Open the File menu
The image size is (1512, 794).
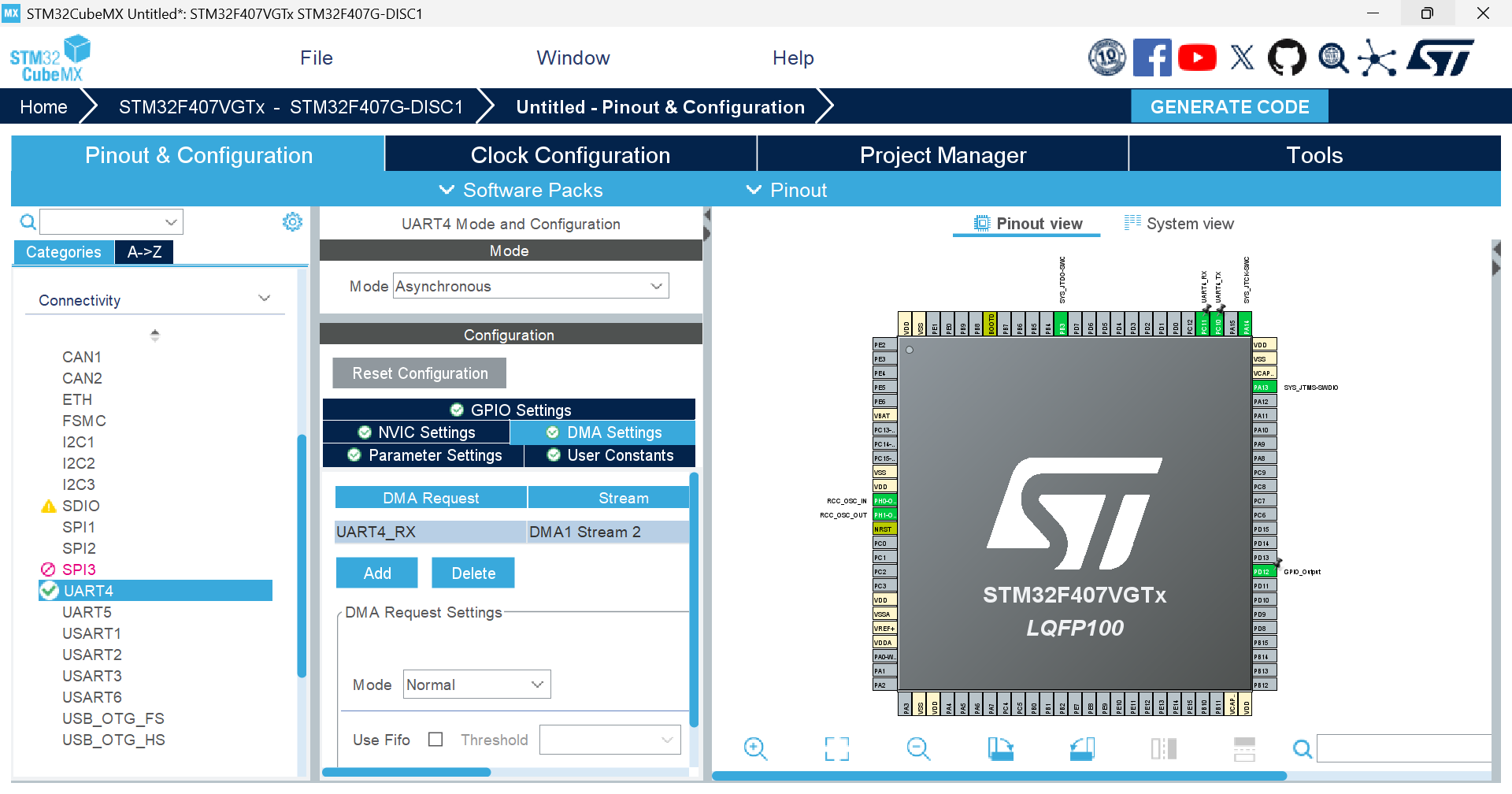317,58
